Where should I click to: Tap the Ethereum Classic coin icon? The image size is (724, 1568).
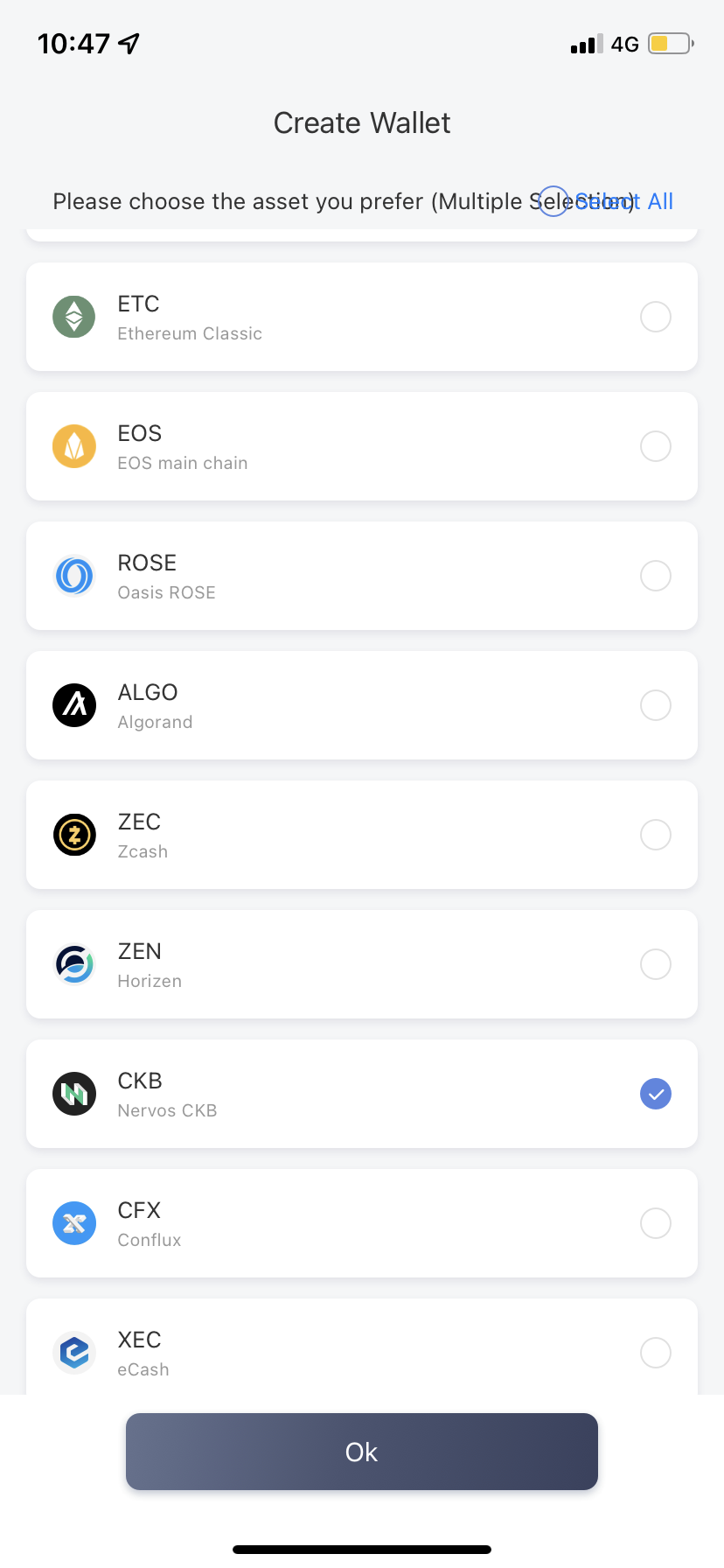point(74,317)
